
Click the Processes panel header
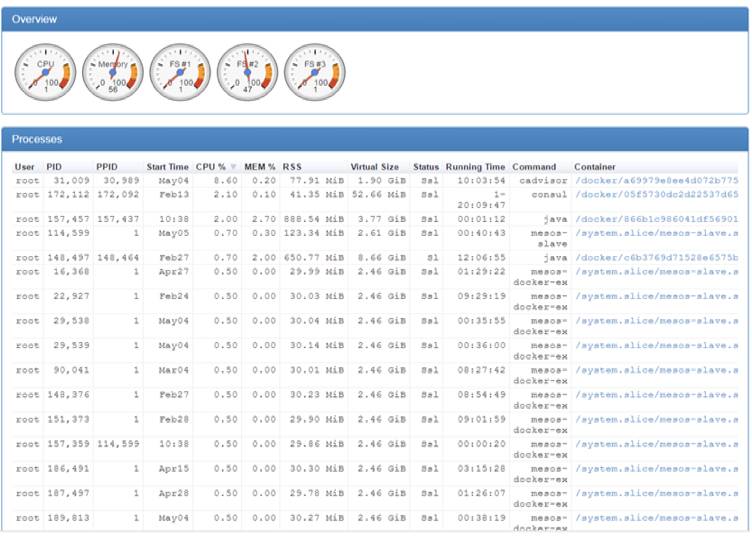tap(375, 139)
